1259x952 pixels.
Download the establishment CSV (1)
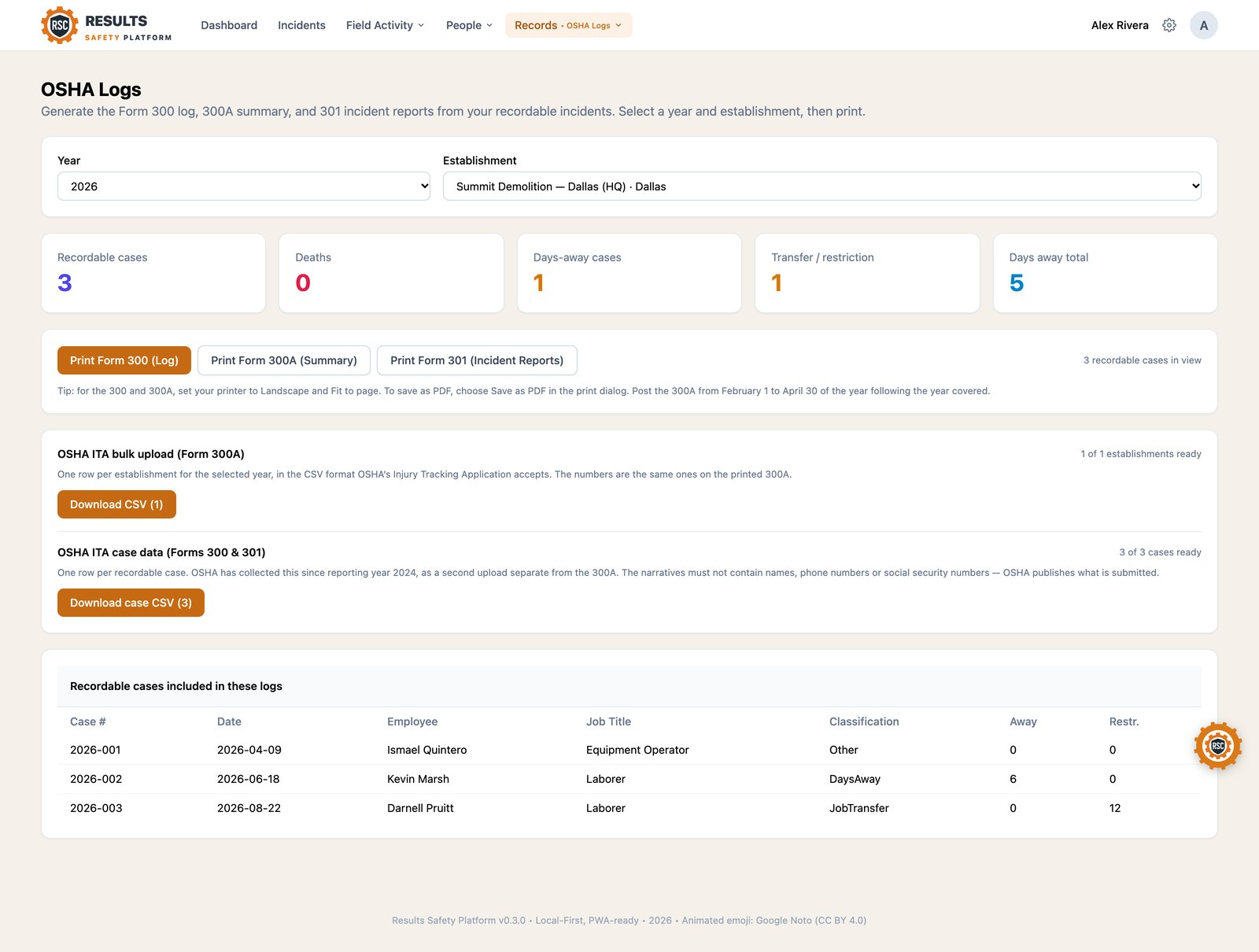click(x=116, y=504)
